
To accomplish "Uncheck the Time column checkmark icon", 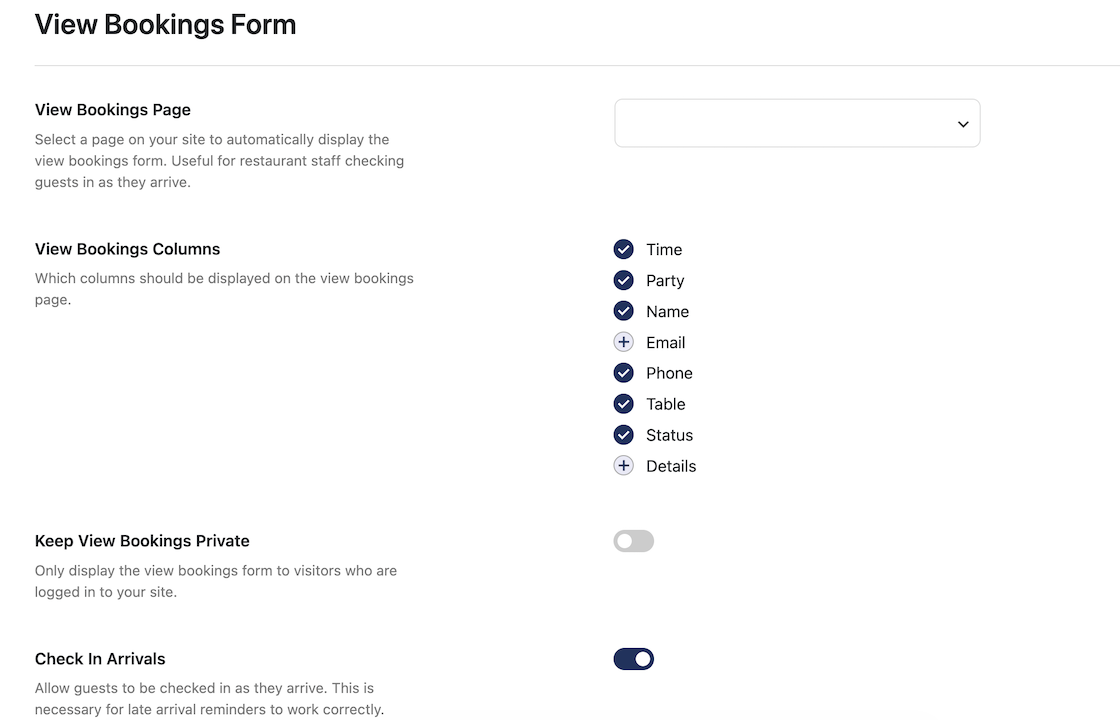I will pos(624,249).
